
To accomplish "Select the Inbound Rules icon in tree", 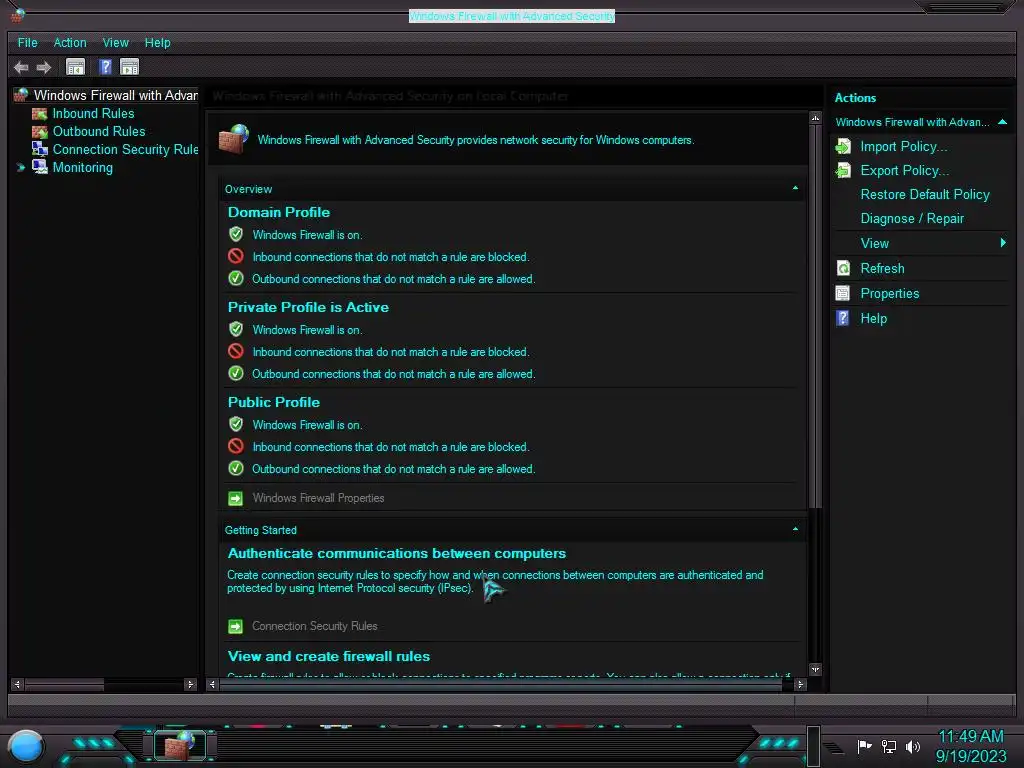I will tap(40, 114).
